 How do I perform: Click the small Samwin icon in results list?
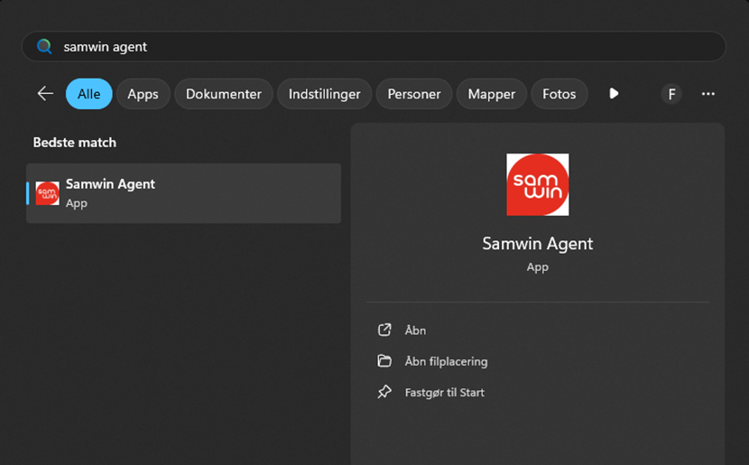coord(47,193)
